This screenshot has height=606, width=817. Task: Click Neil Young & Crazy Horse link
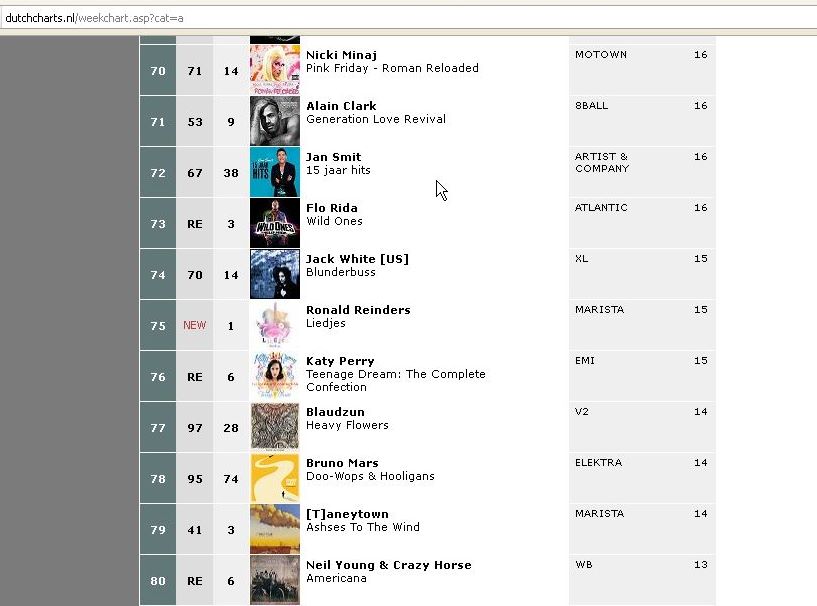tap(388, 565)
